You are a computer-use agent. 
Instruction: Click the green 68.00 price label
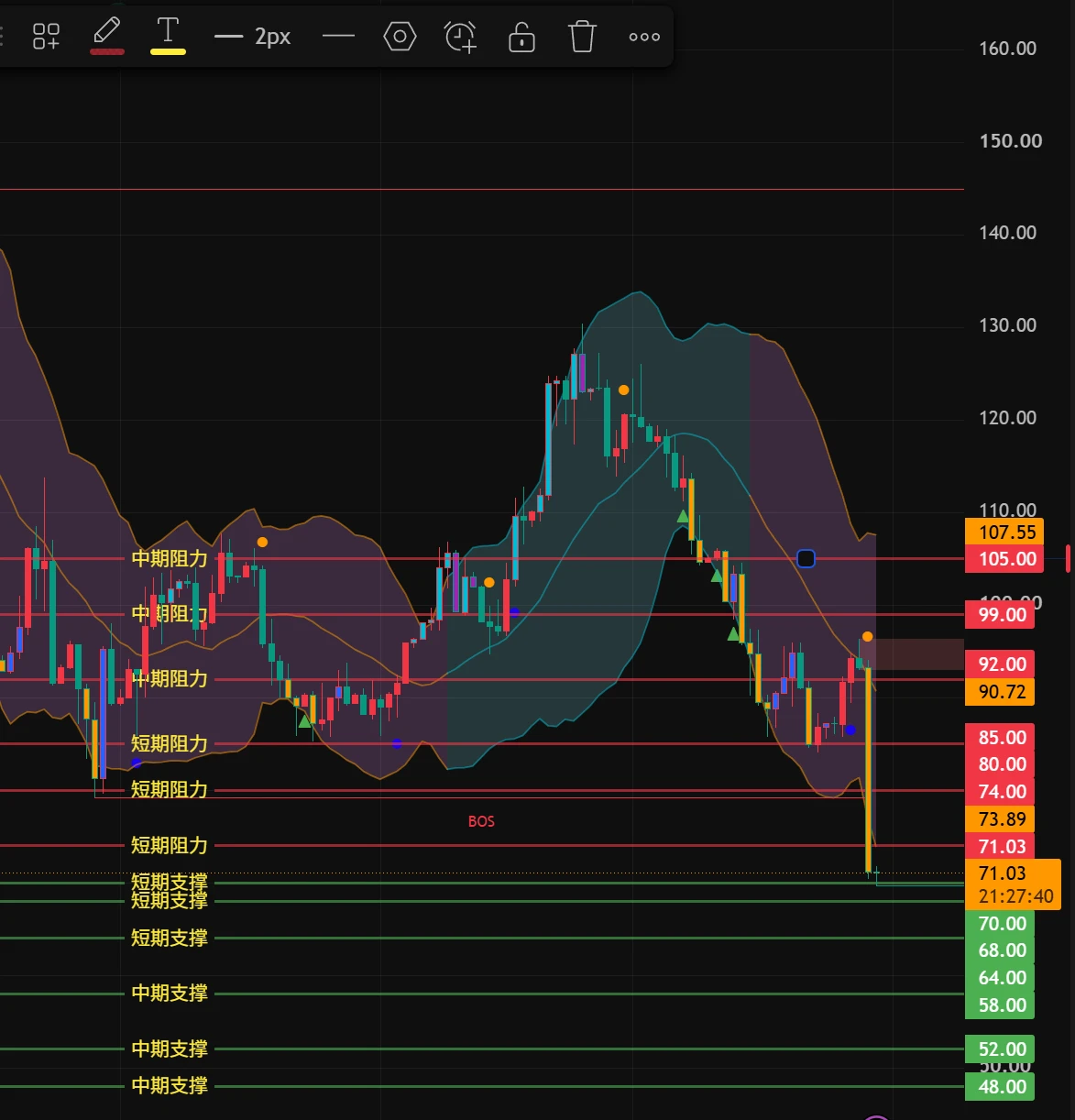[1001, 950]
